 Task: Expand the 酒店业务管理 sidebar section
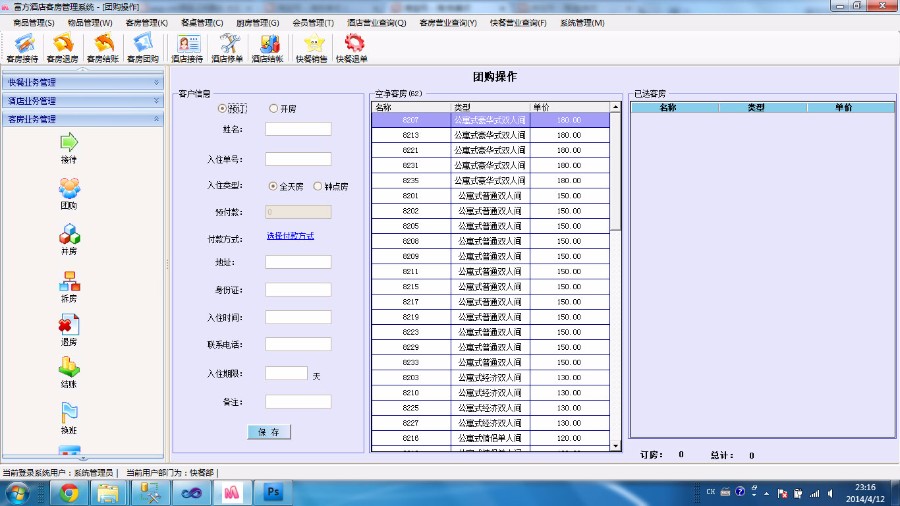click(83, 101)
